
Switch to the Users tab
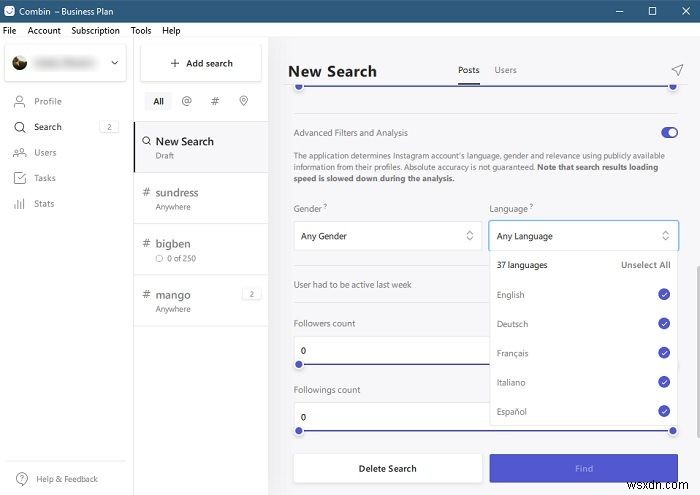point(505,70)
